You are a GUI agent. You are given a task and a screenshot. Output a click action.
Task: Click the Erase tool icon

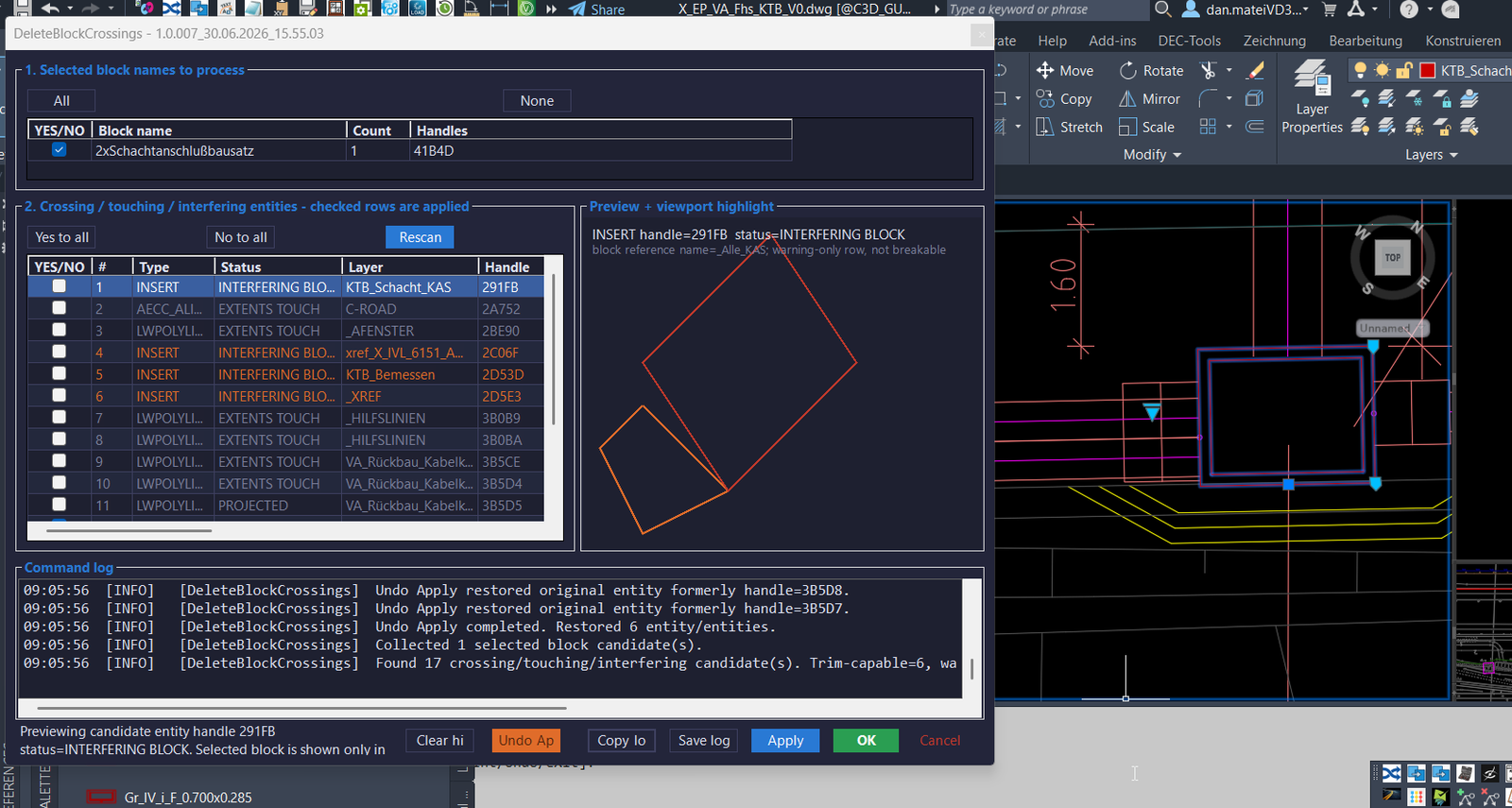[x=1255, y=71]
